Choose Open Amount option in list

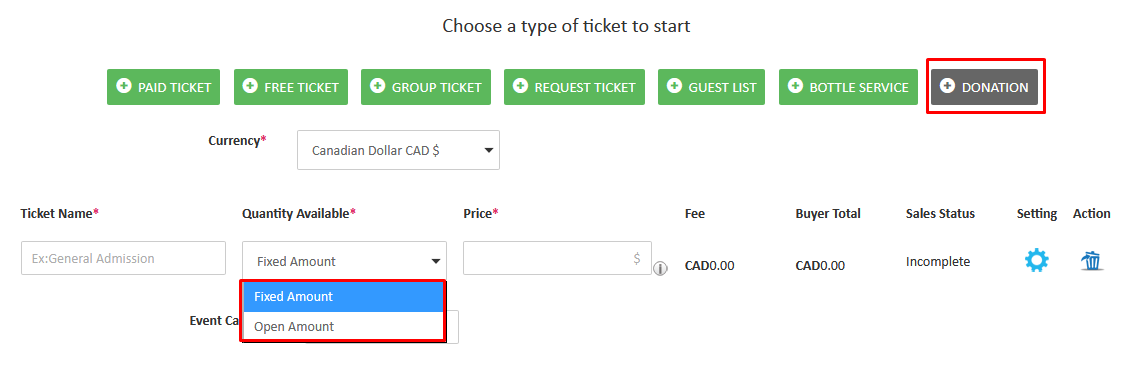[x=343, y=326]
